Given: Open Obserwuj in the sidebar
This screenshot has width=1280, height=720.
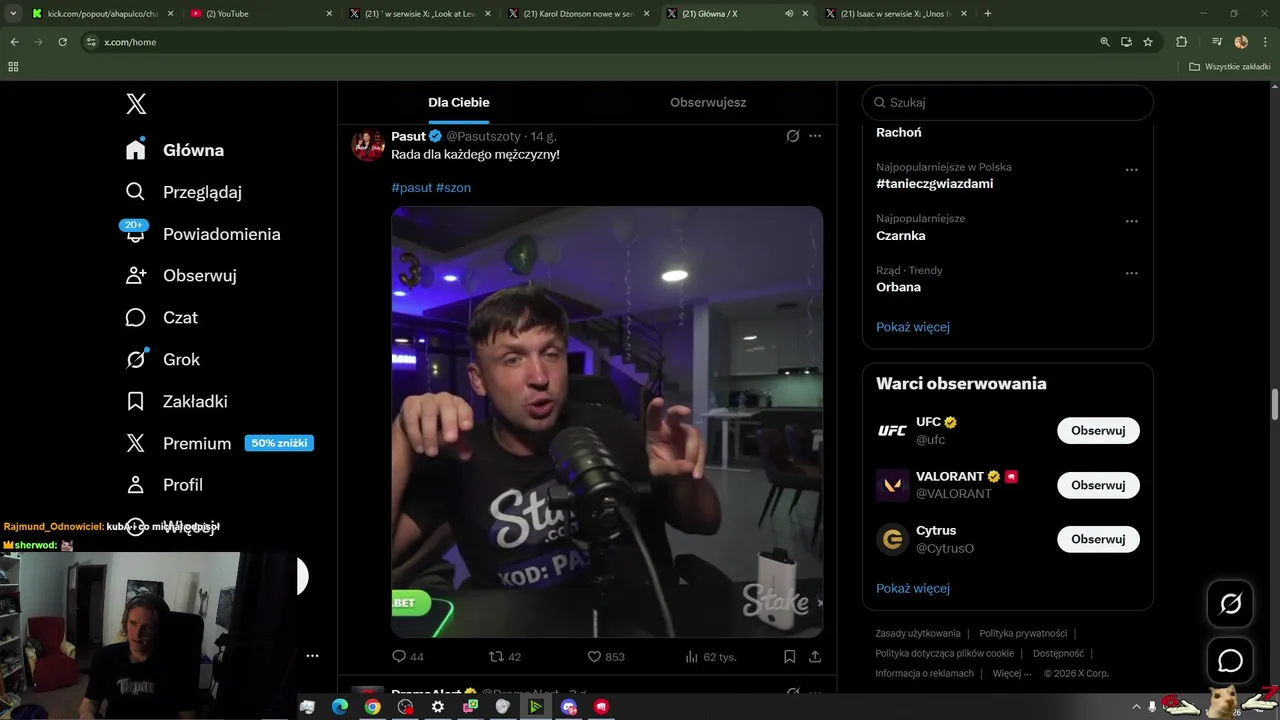Looking at the screenshot, I should [x=181, y=276].
